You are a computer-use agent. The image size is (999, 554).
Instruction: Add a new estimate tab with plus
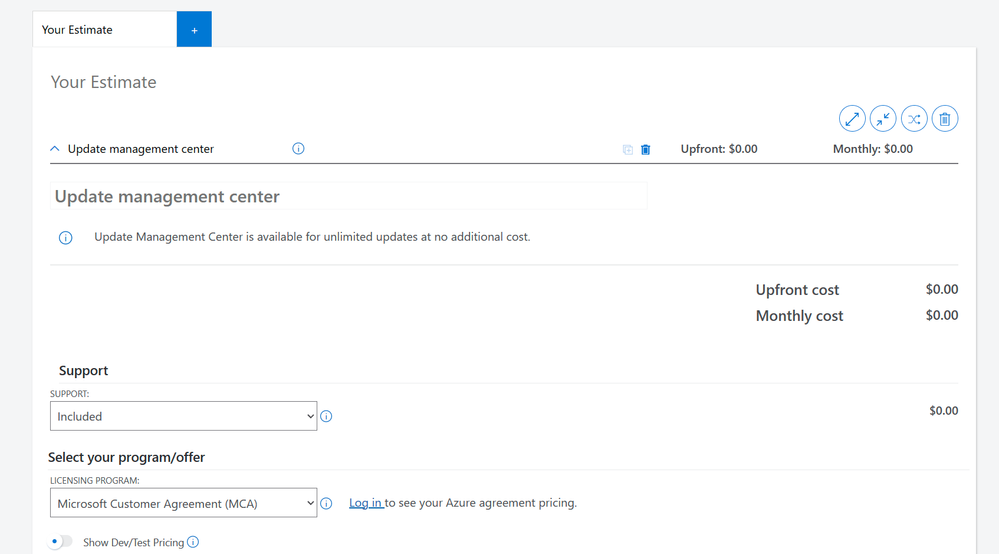point(194,29)
